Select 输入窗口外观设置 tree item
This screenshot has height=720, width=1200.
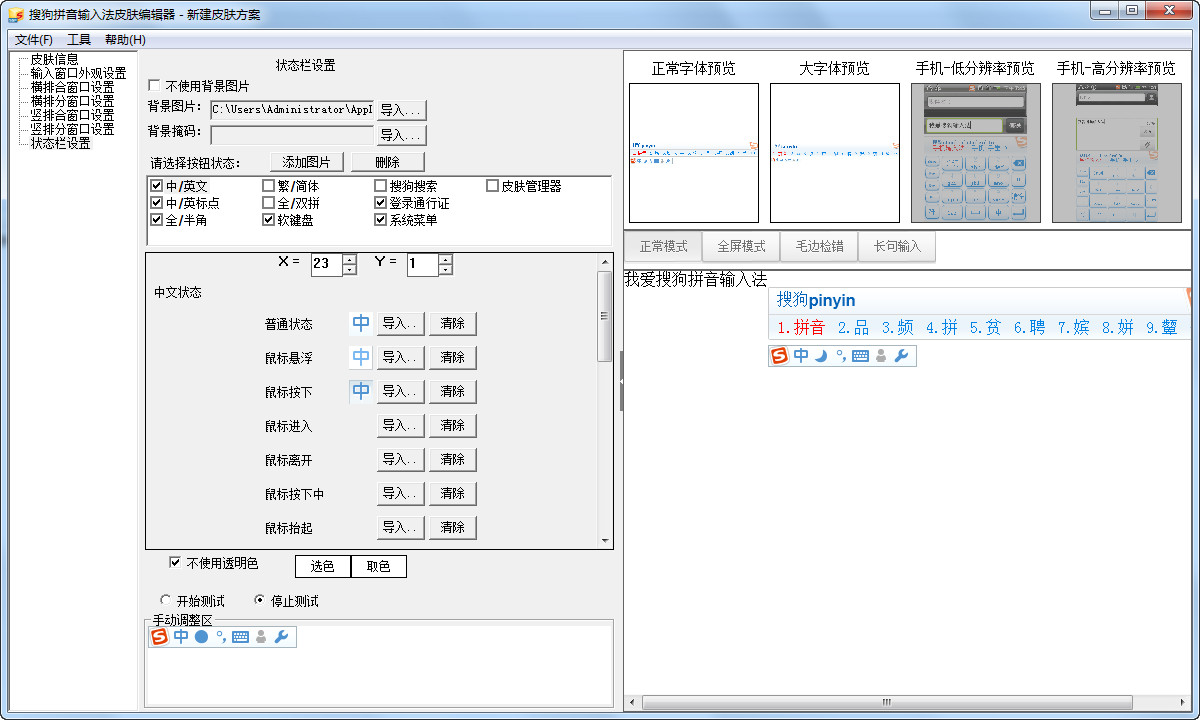click(x=78, y=73)
